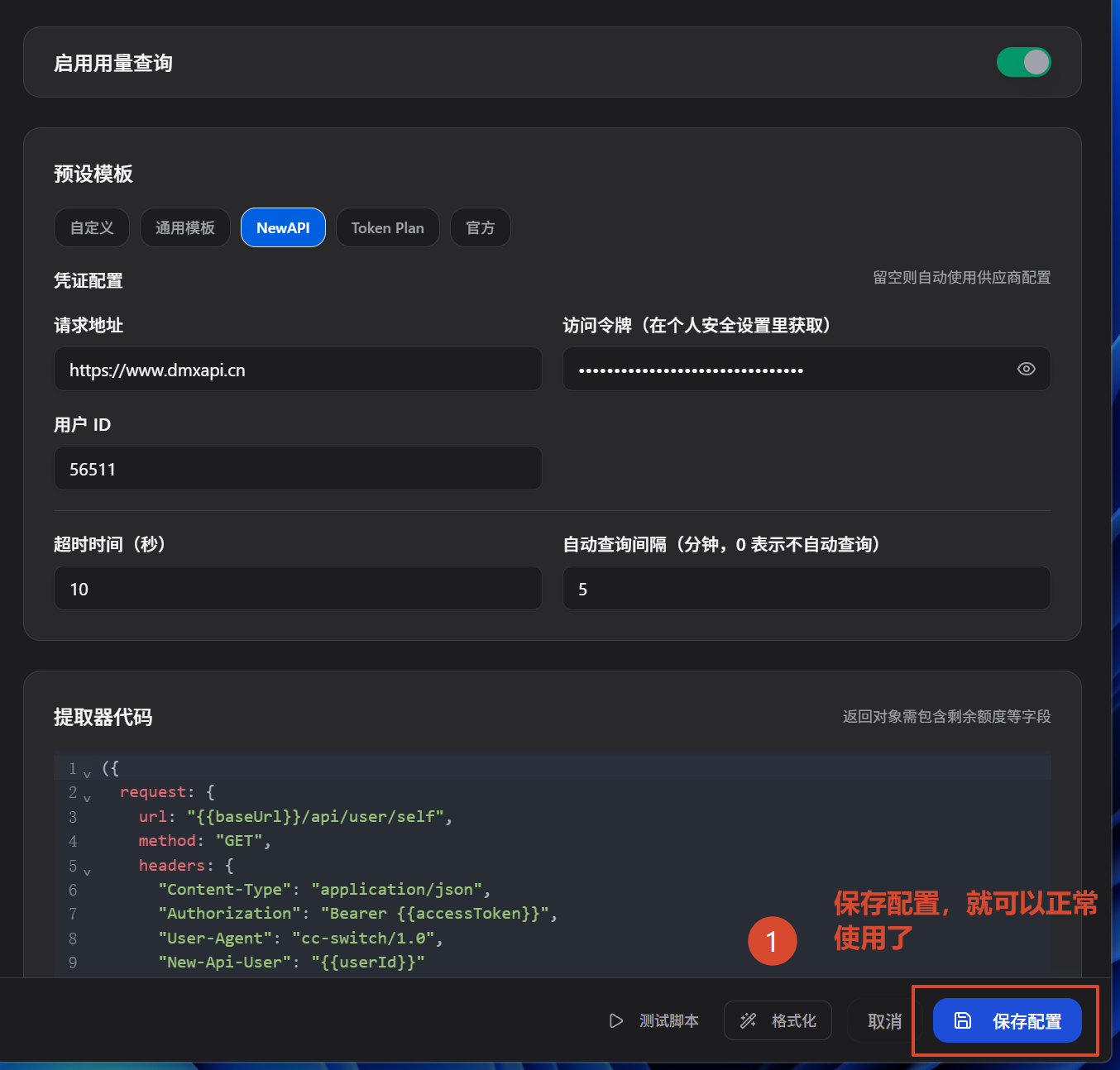Click the 预设模板 heading
Image resolution: width=1120 pixels, height=1070 pixels.
click(93, 174)
